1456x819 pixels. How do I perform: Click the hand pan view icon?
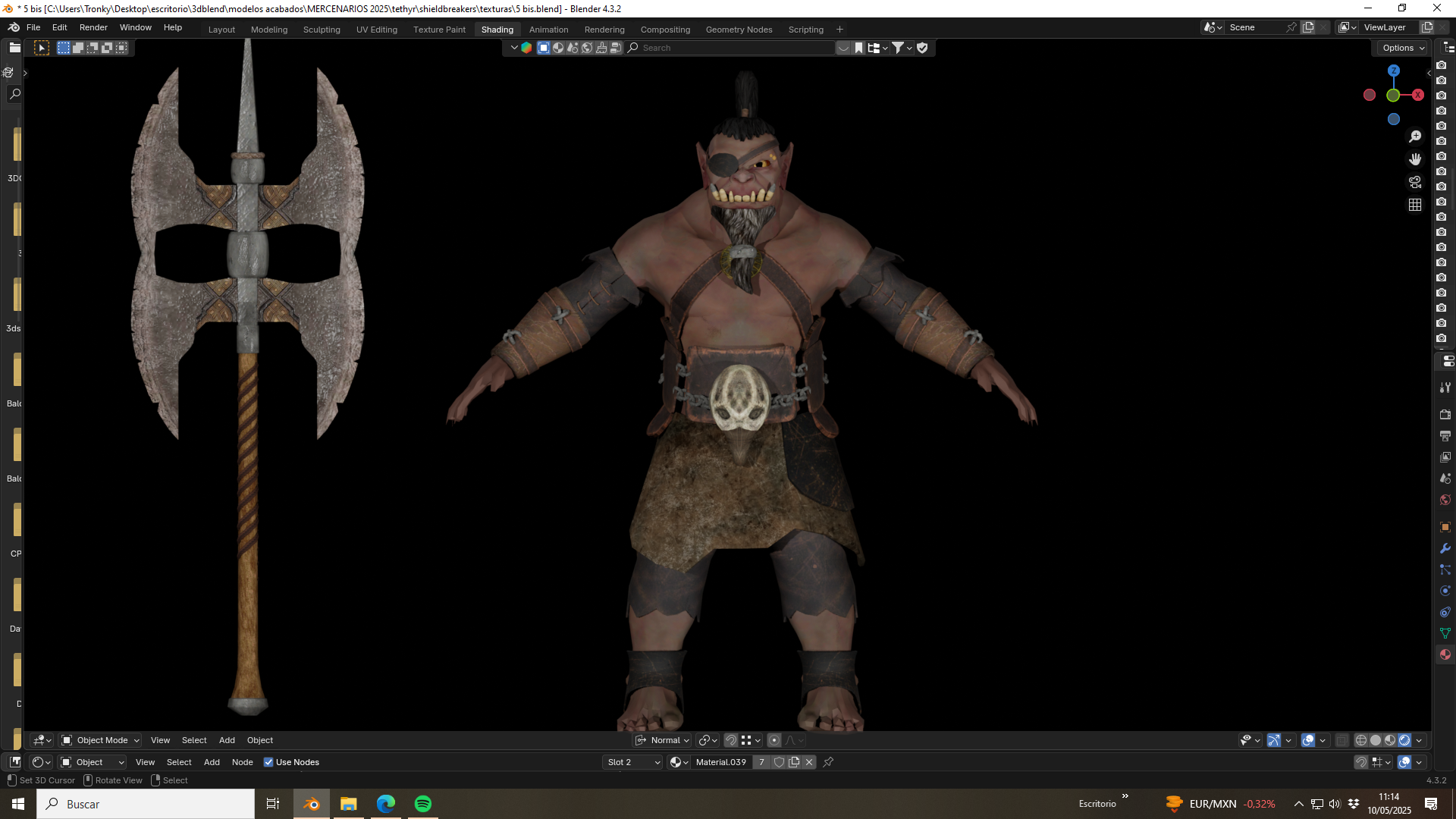(1415, 159)
